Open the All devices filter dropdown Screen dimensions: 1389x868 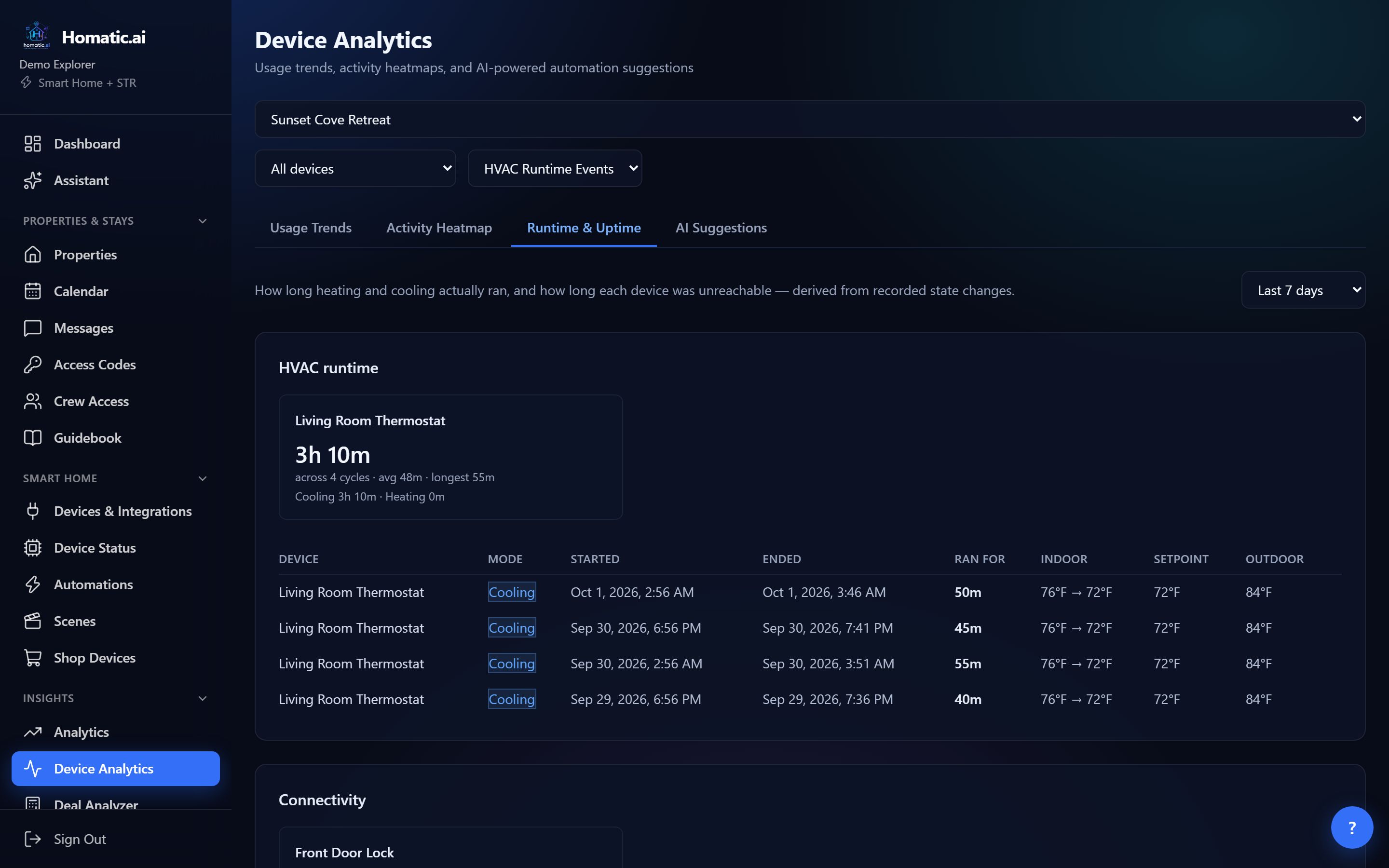click(355, 169)
